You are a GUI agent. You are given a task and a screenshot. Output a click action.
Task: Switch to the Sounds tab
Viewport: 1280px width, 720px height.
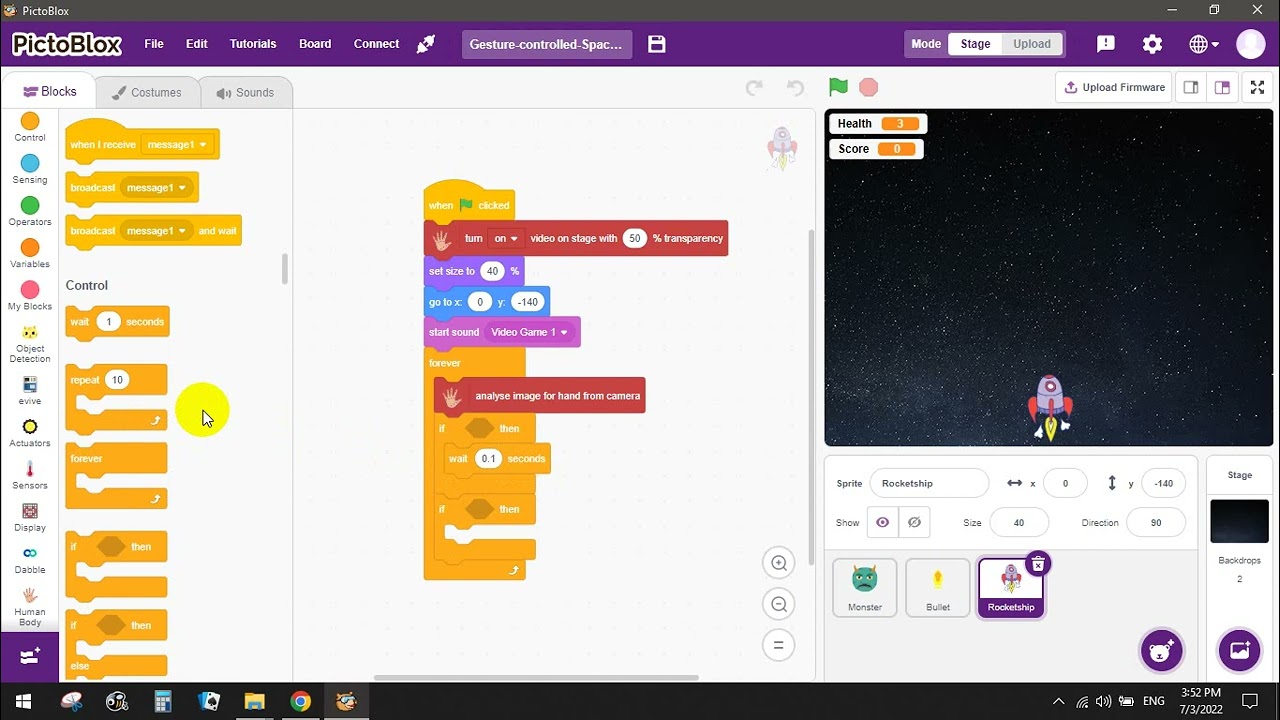245,92
